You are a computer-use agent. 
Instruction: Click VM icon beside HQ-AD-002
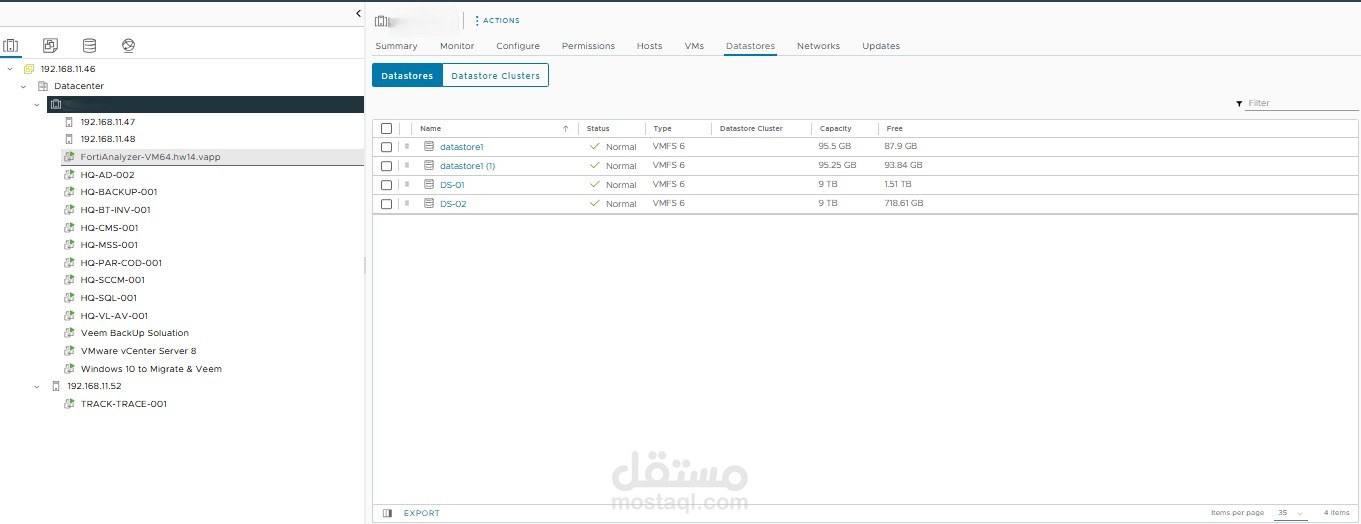tap(69, 174)
